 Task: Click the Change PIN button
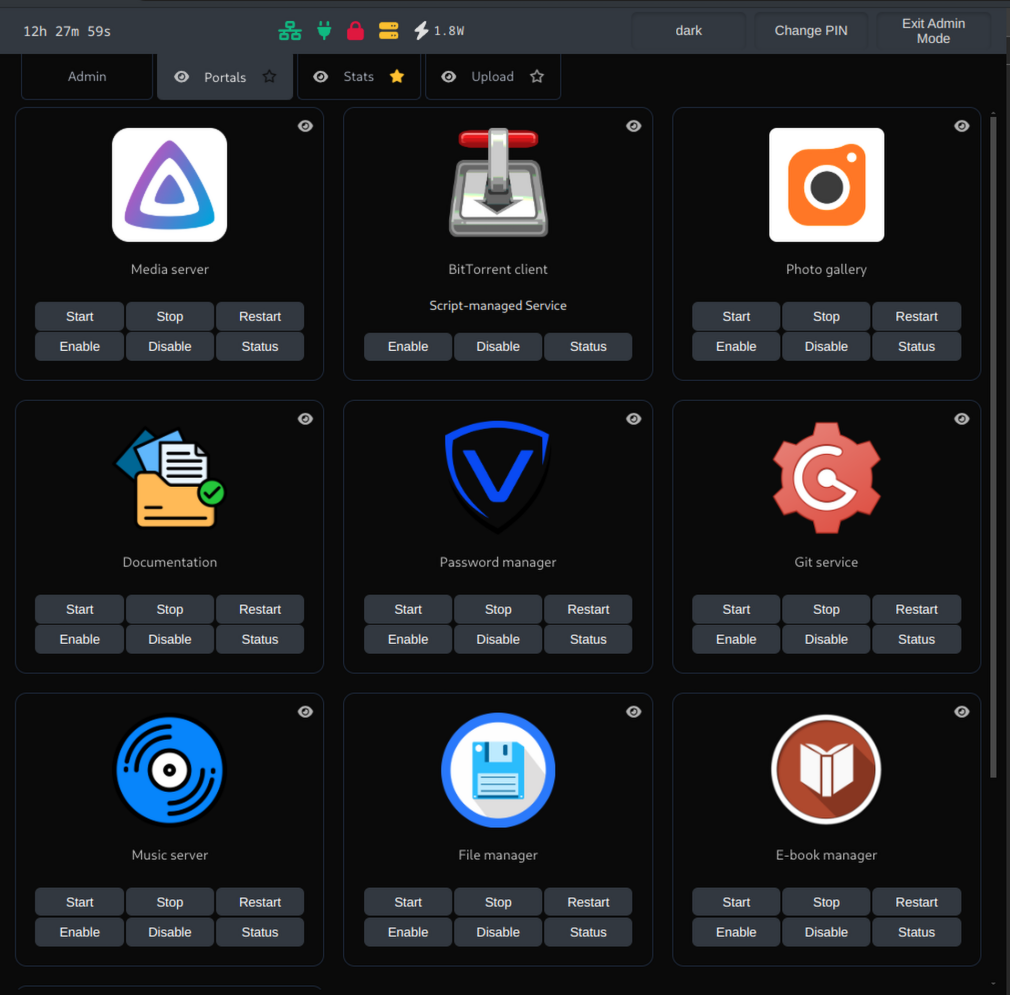(x=811, y=30)
